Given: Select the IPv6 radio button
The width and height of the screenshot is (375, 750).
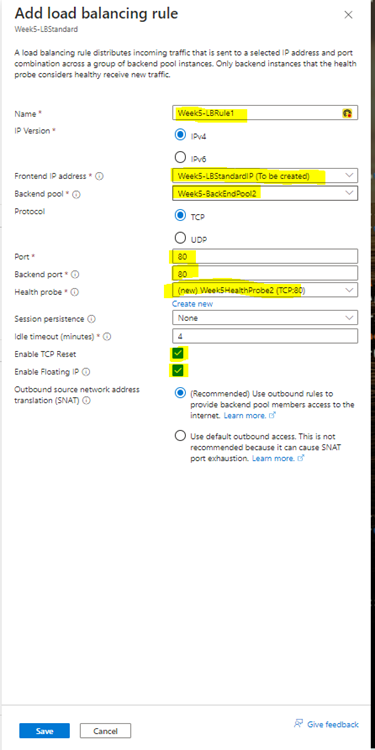Looking at the screenshot, I should 180,157.
